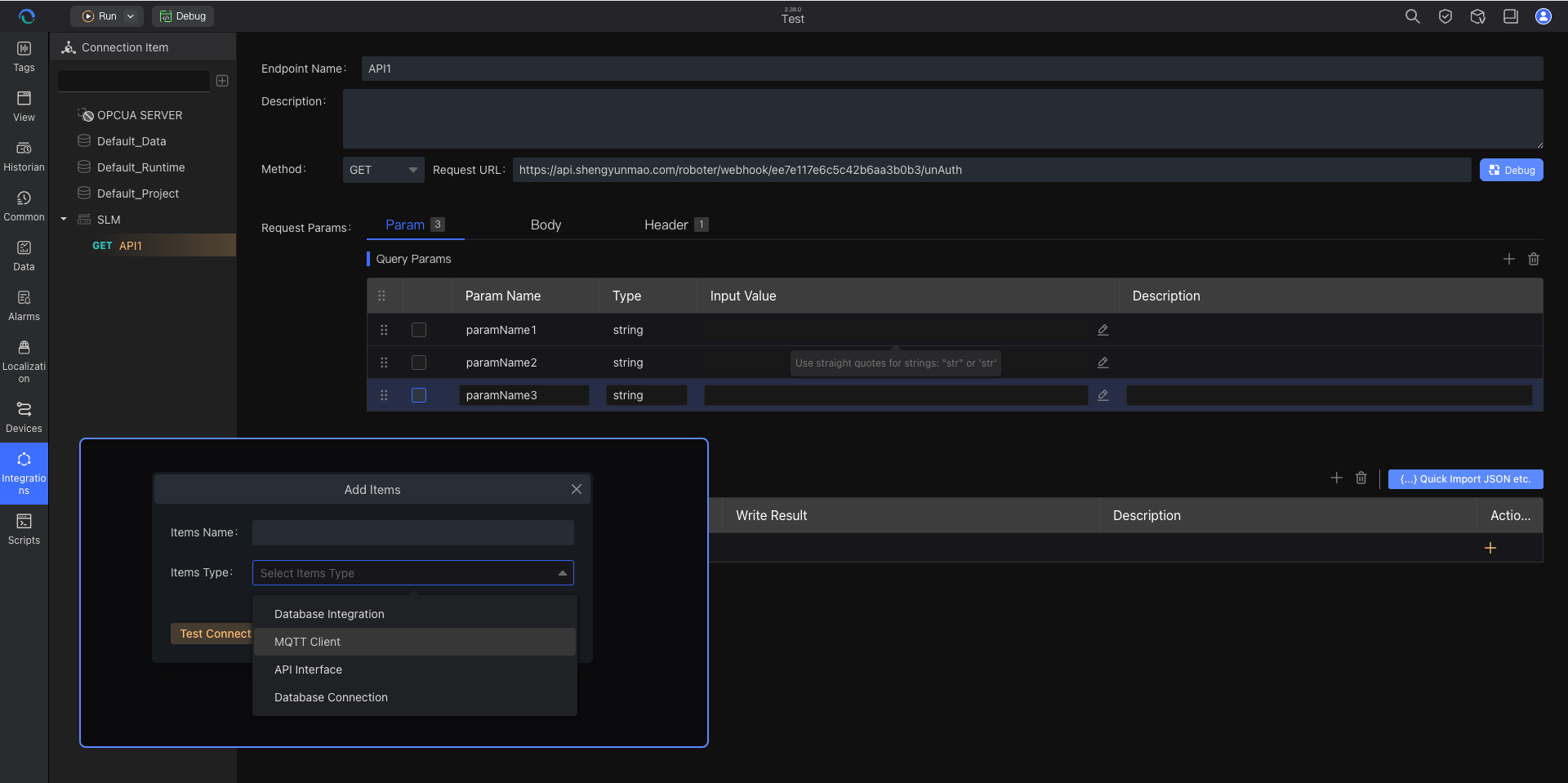Open the Historian sidebar section

point(24,157)
